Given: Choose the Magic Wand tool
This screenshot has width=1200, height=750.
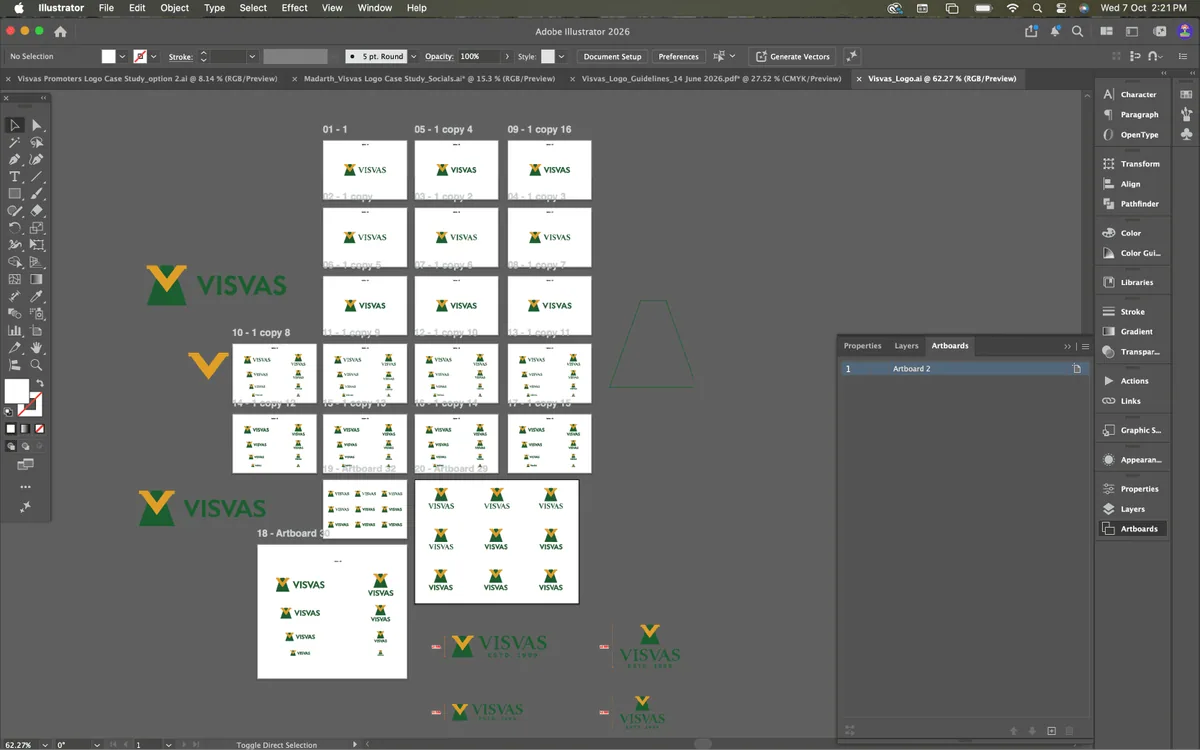Looking at the screenshot, I should point(15,142).
